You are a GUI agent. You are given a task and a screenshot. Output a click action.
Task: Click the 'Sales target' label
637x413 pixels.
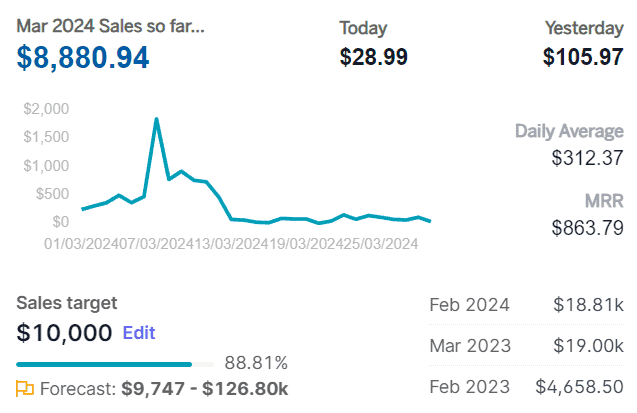pos(67,302)
